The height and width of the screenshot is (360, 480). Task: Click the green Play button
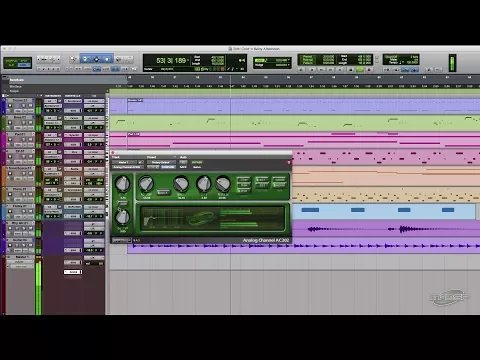coord(360,70)
